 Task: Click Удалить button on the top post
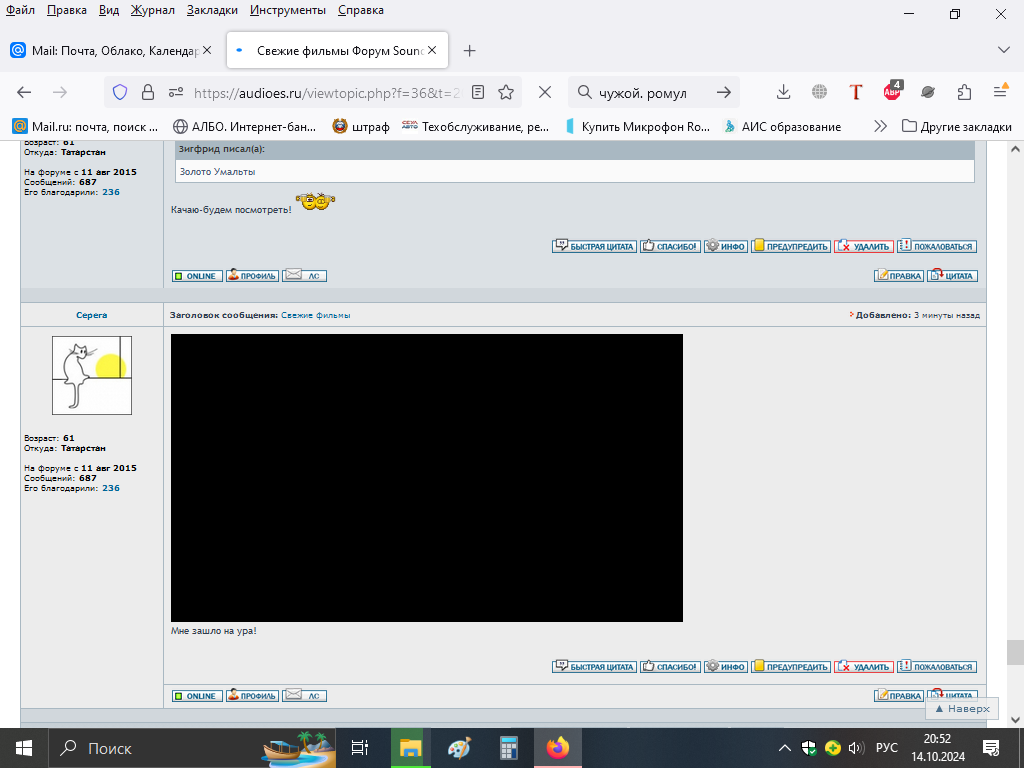864,246
